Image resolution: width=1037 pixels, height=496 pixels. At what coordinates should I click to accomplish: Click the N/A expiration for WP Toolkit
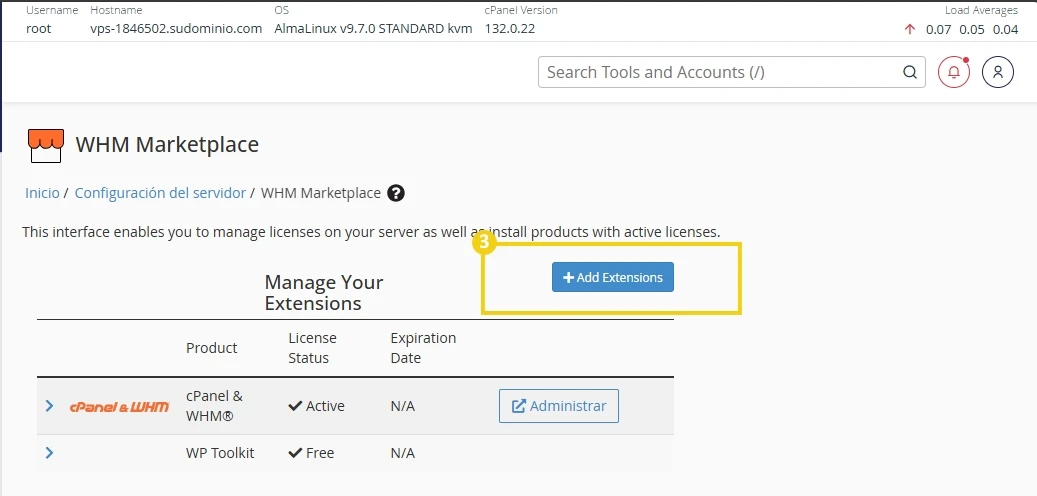(403, 453)
